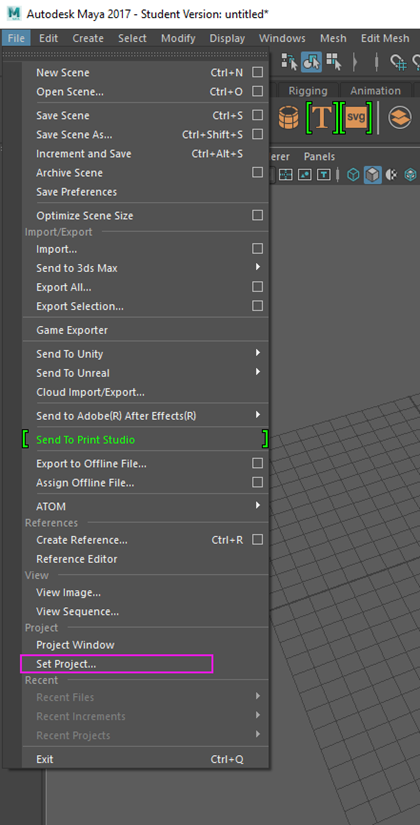The height and width of the screenshot is (825, 420).
Task: Open the Assign Offline File option box
Action: (257, 482)
